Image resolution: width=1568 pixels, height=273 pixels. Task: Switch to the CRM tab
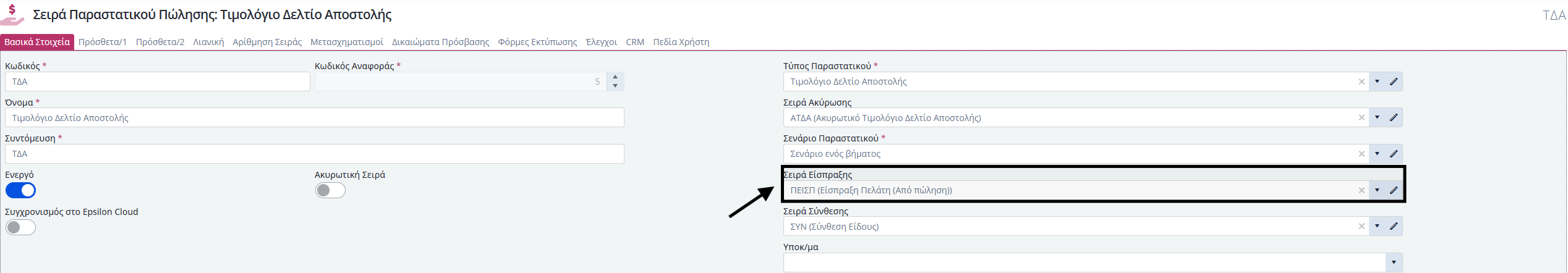(635, 42)
